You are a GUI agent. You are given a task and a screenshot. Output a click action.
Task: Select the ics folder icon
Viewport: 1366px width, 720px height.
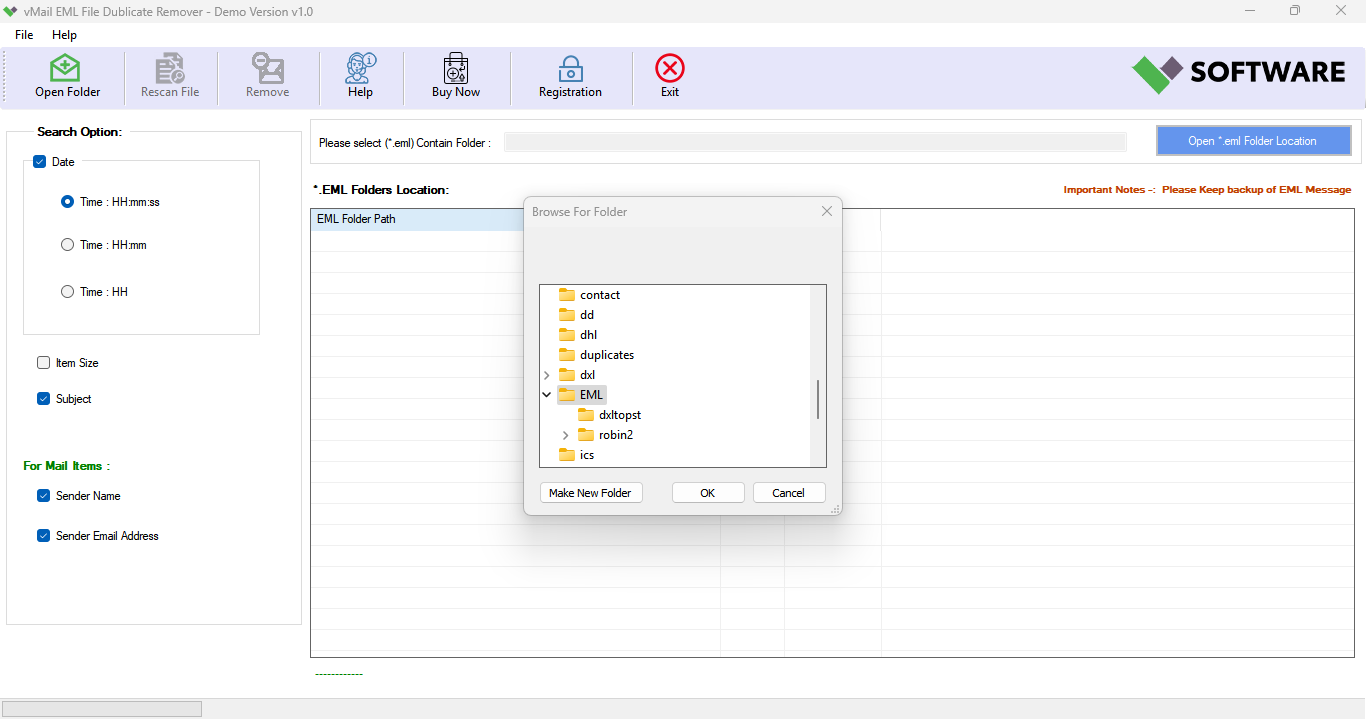[567, 455]
